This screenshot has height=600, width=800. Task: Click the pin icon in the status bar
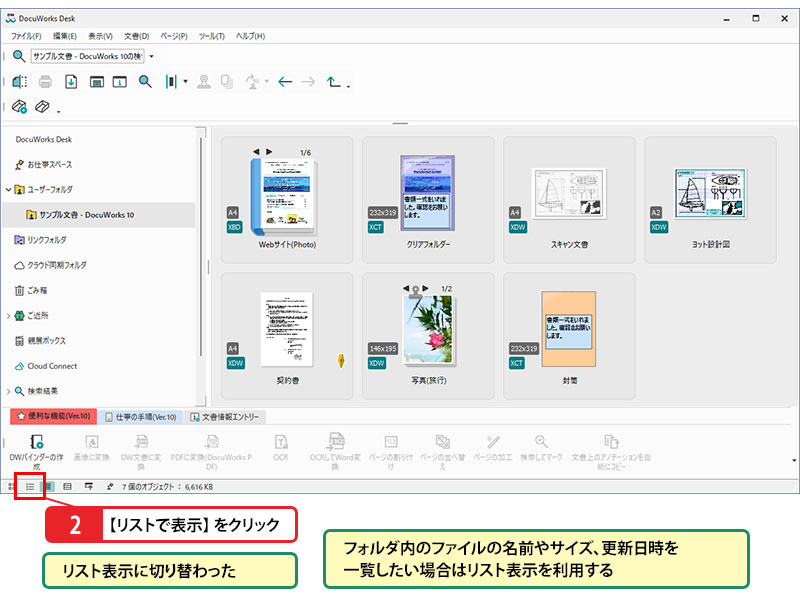(110, 487)
